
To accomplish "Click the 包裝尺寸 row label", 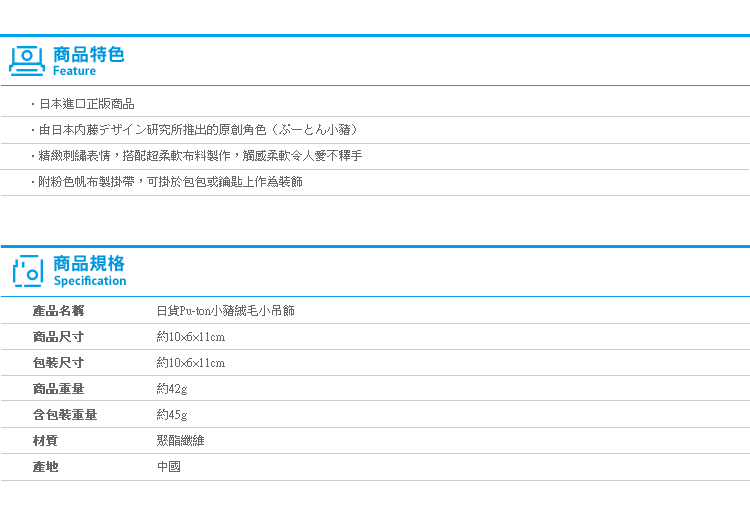I will click(x=58, y=363).
